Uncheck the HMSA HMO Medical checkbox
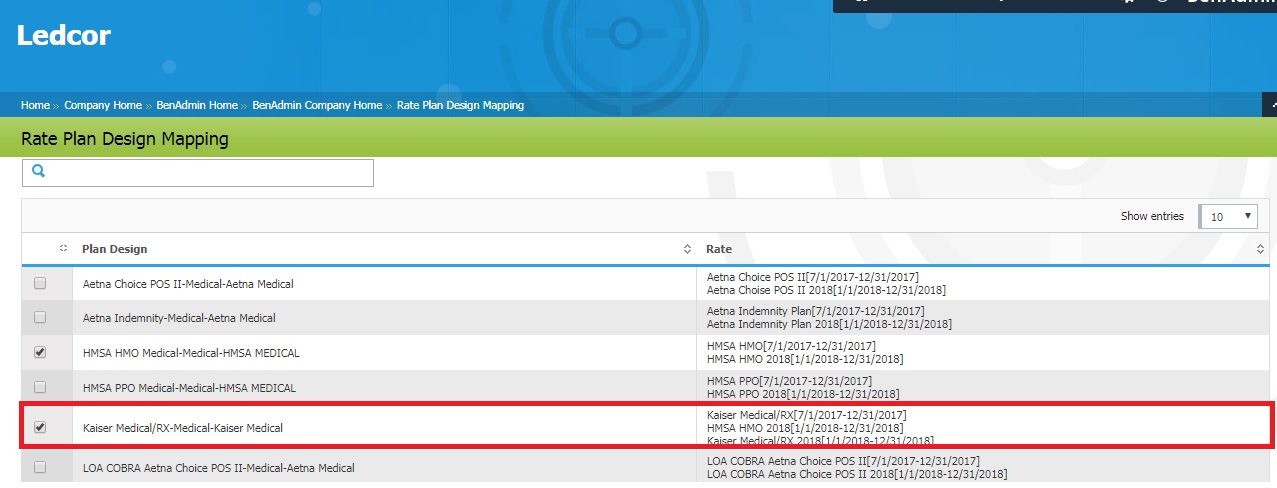The width and height of the screenshot is (1277, 488). coord(40,352)
